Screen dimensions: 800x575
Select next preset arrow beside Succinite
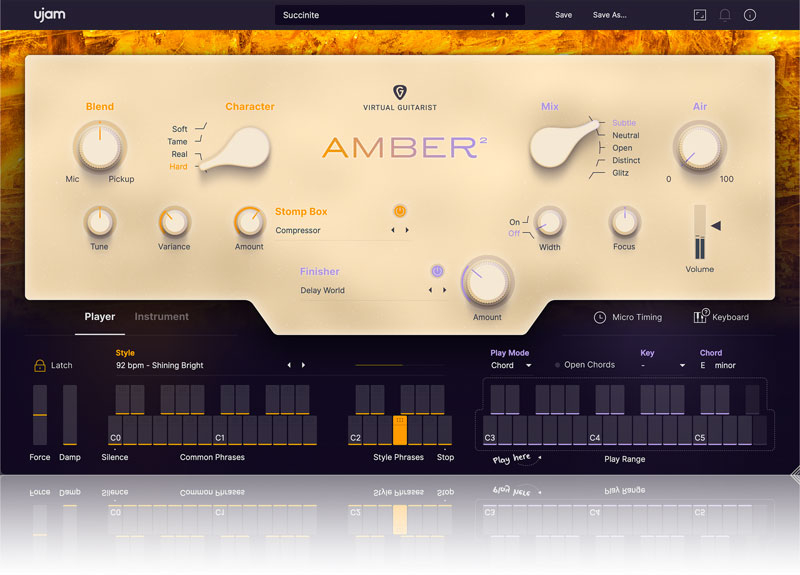507,15
